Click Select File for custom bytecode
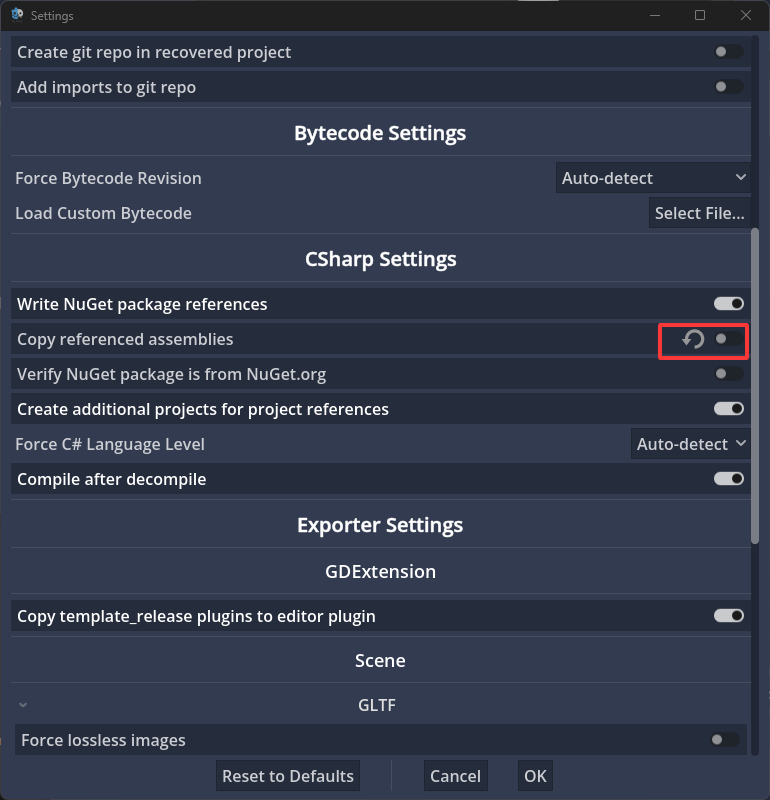This screenshot has height=800, width=770. point(699,213)
